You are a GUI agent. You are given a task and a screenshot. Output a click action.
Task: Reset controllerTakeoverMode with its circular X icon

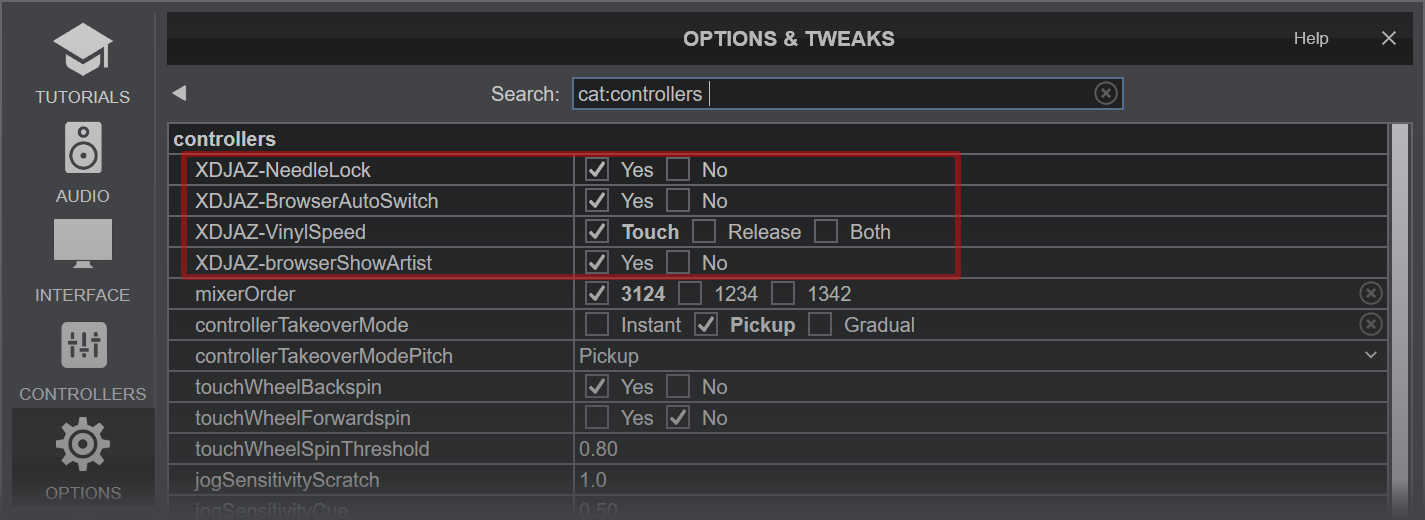(x=1370, y=325)
